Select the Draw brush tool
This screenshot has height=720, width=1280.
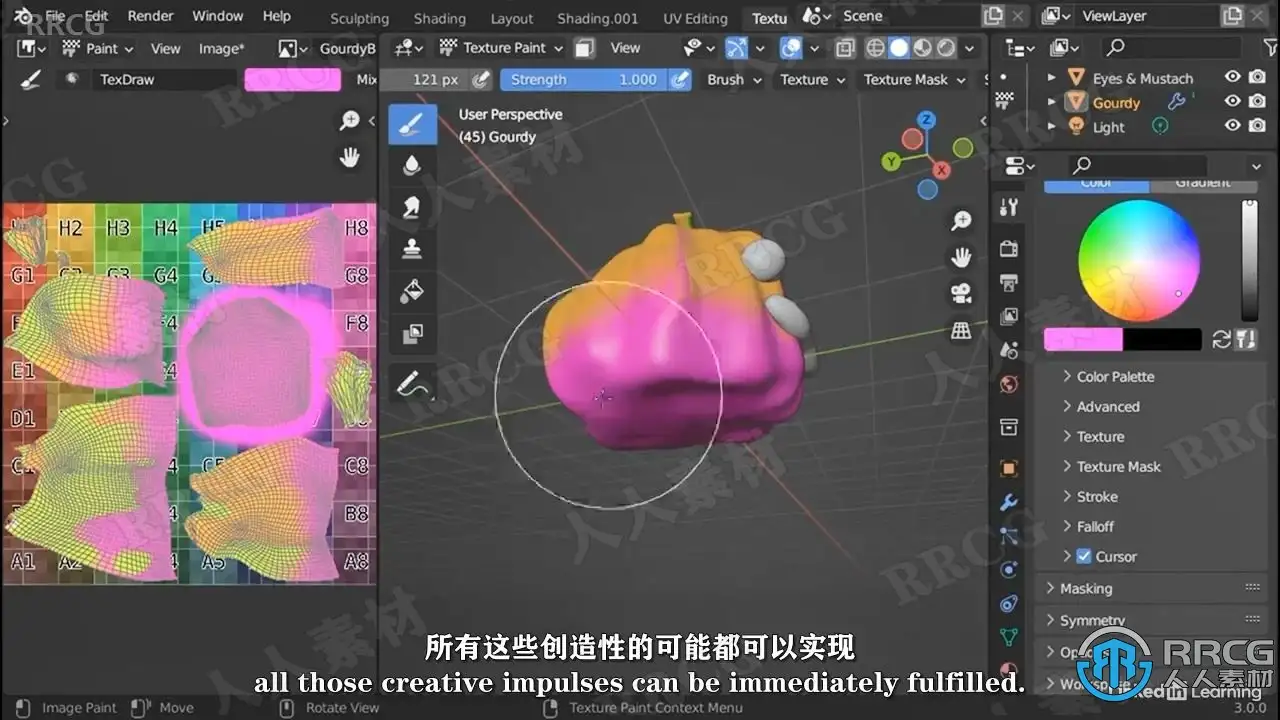[x=412, y=124]
